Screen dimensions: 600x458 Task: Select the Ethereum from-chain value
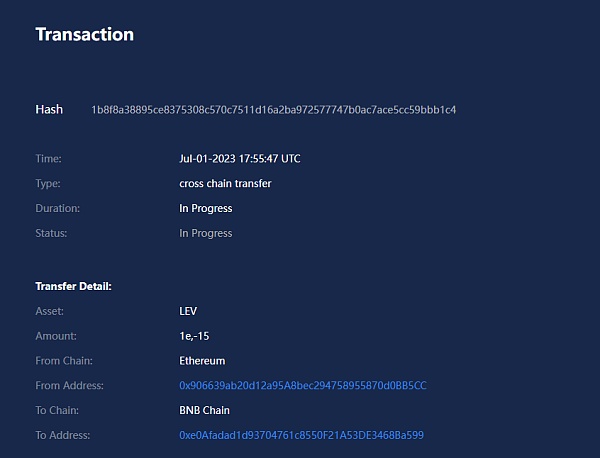[x=202, y=361]
